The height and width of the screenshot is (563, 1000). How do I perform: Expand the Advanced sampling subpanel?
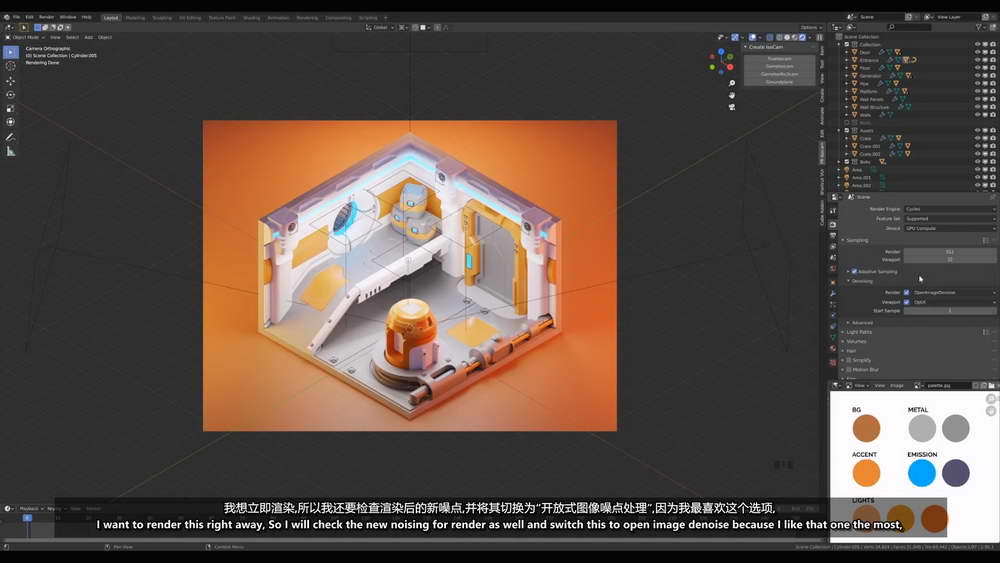pos(861,323)
